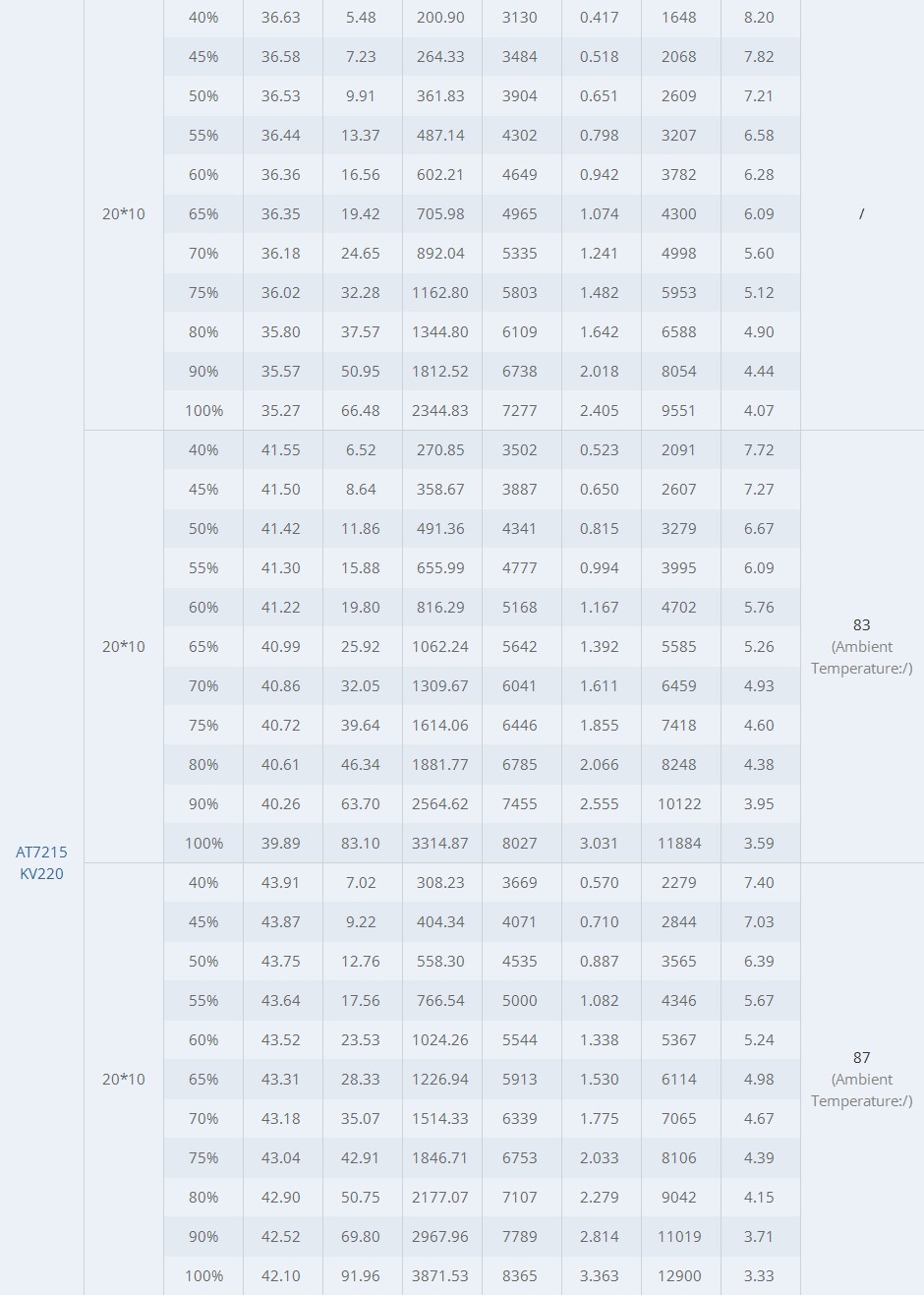Select power value 2344.83
The image size is (924, 1295).
(x=440, y=410)
